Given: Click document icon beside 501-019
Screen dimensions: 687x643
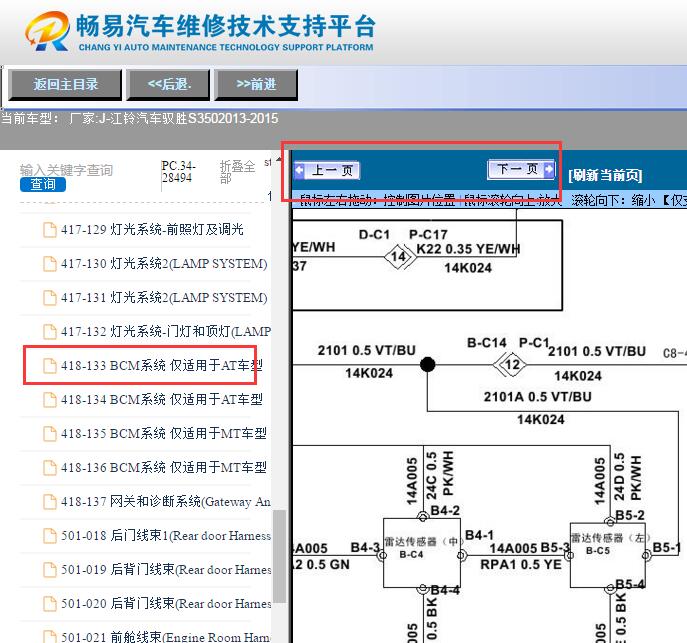Looking at the screenshot, I should [x=50, y=570].
